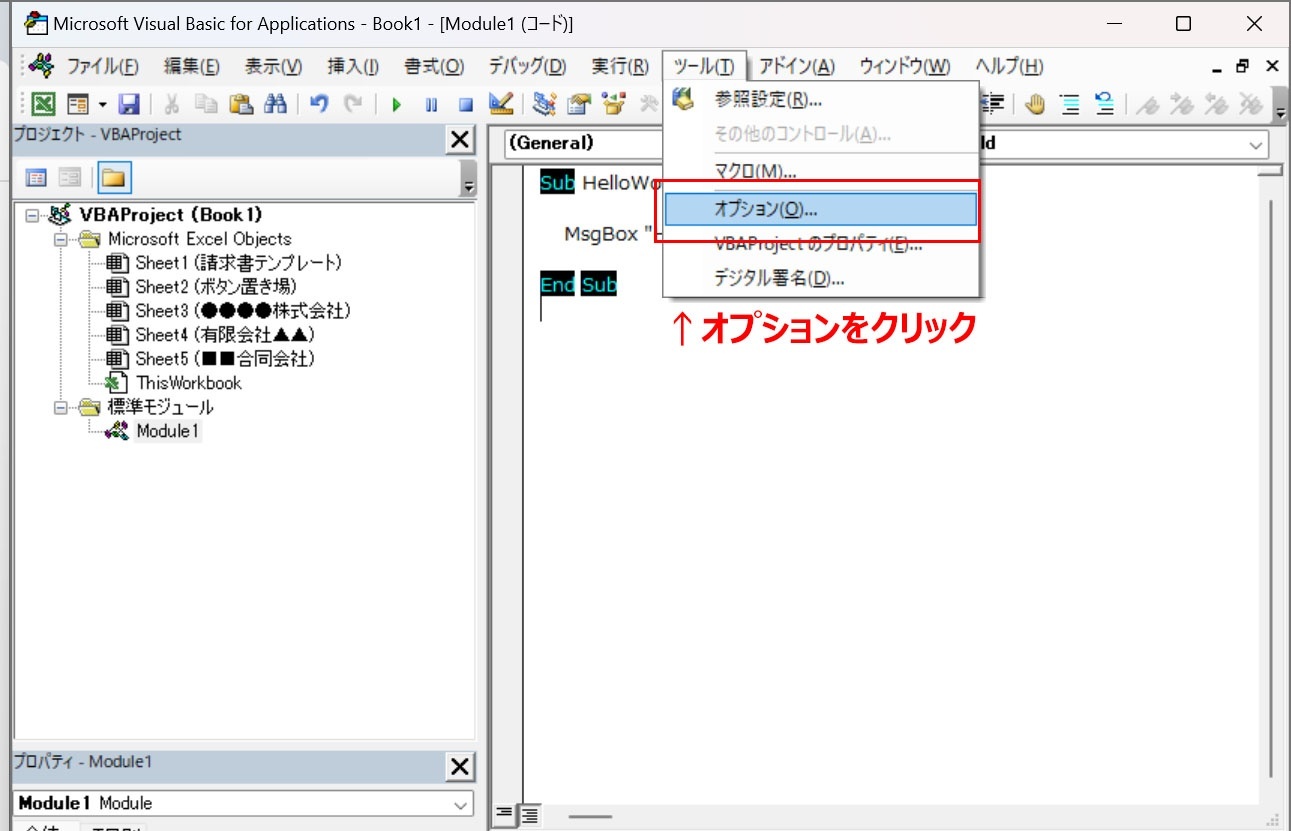Open the 編集(E) menu
1291x831 pixels.
click(x=191, y=66)
